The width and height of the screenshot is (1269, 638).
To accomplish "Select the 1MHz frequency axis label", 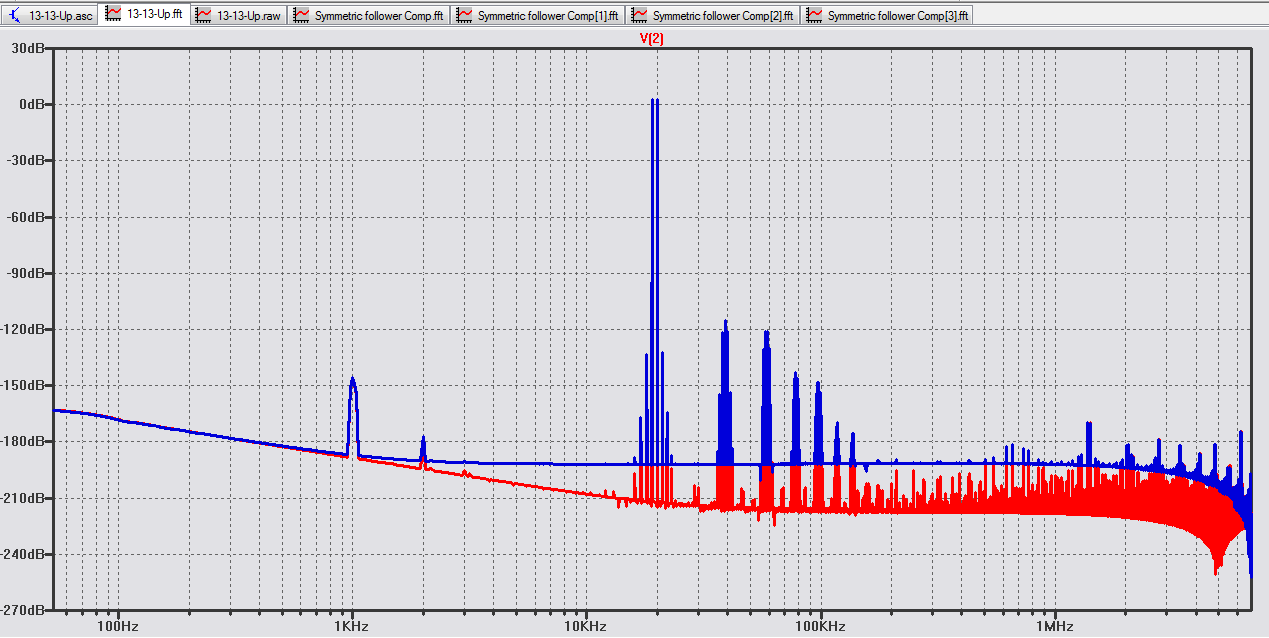I will 1054,626.
